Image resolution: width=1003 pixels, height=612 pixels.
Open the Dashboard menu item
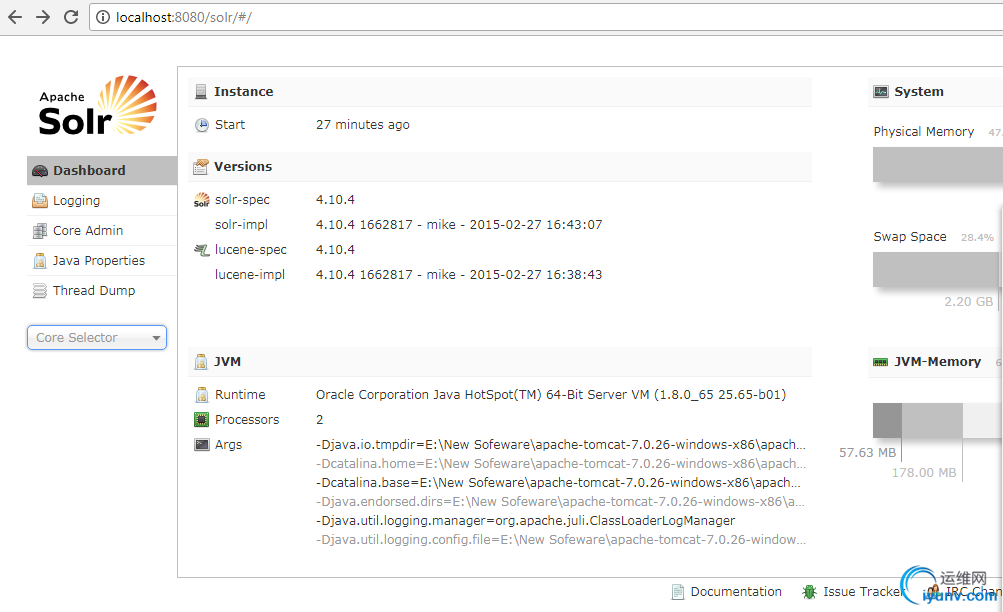102,171
